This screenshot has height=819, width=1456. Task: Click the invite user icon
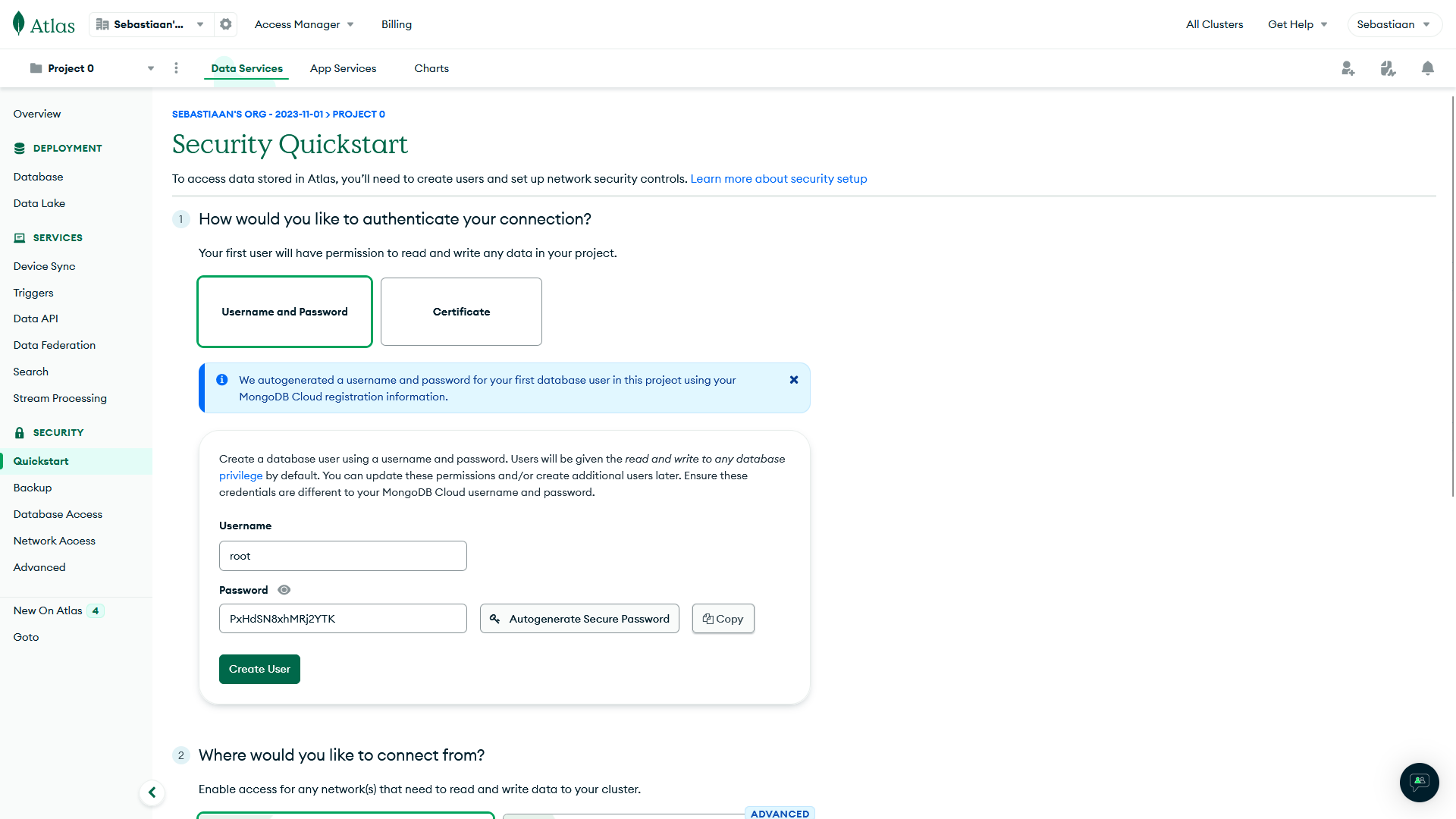coord(1348,68)
